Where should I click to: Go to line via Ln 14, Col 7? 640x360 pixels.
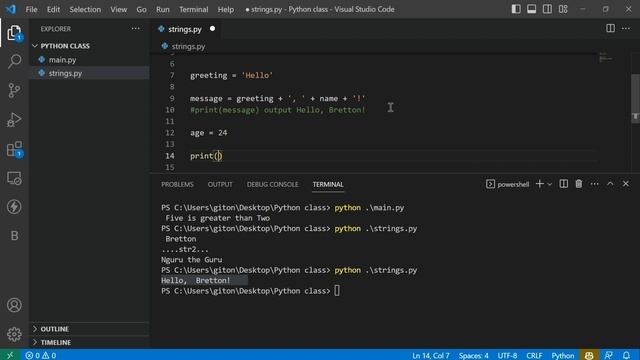pyautogui.click(x=431, y=355)
